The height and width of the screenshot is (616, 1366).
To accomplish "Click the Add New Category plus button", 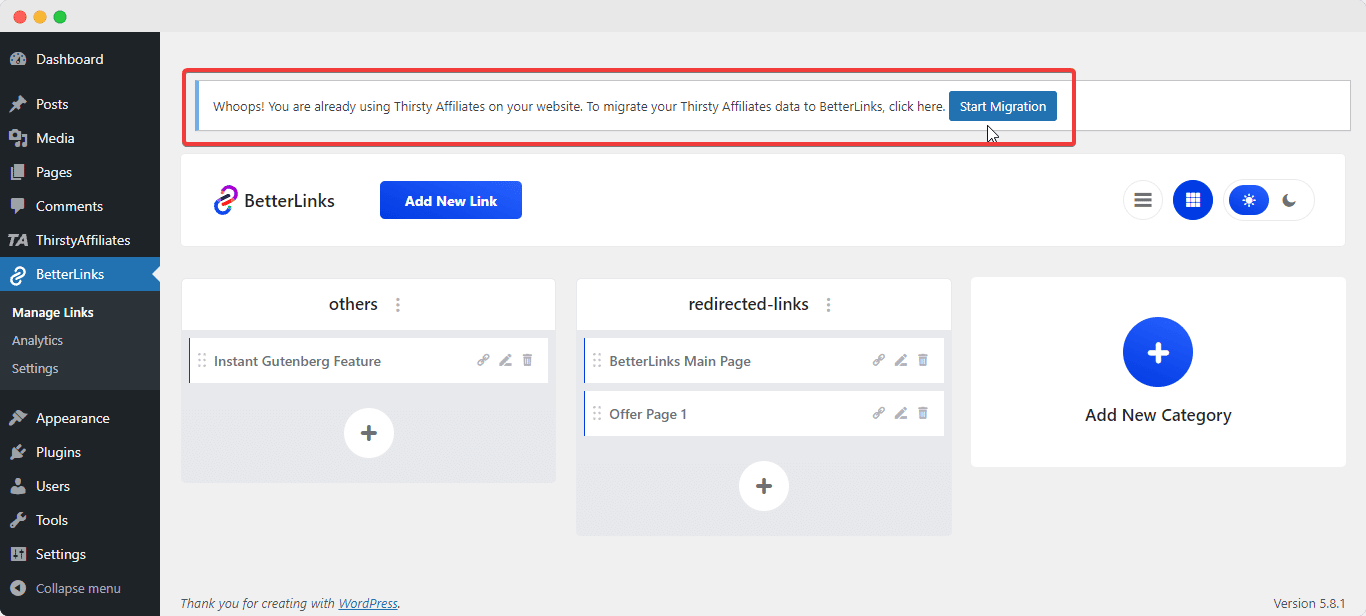I will 1158,352.
